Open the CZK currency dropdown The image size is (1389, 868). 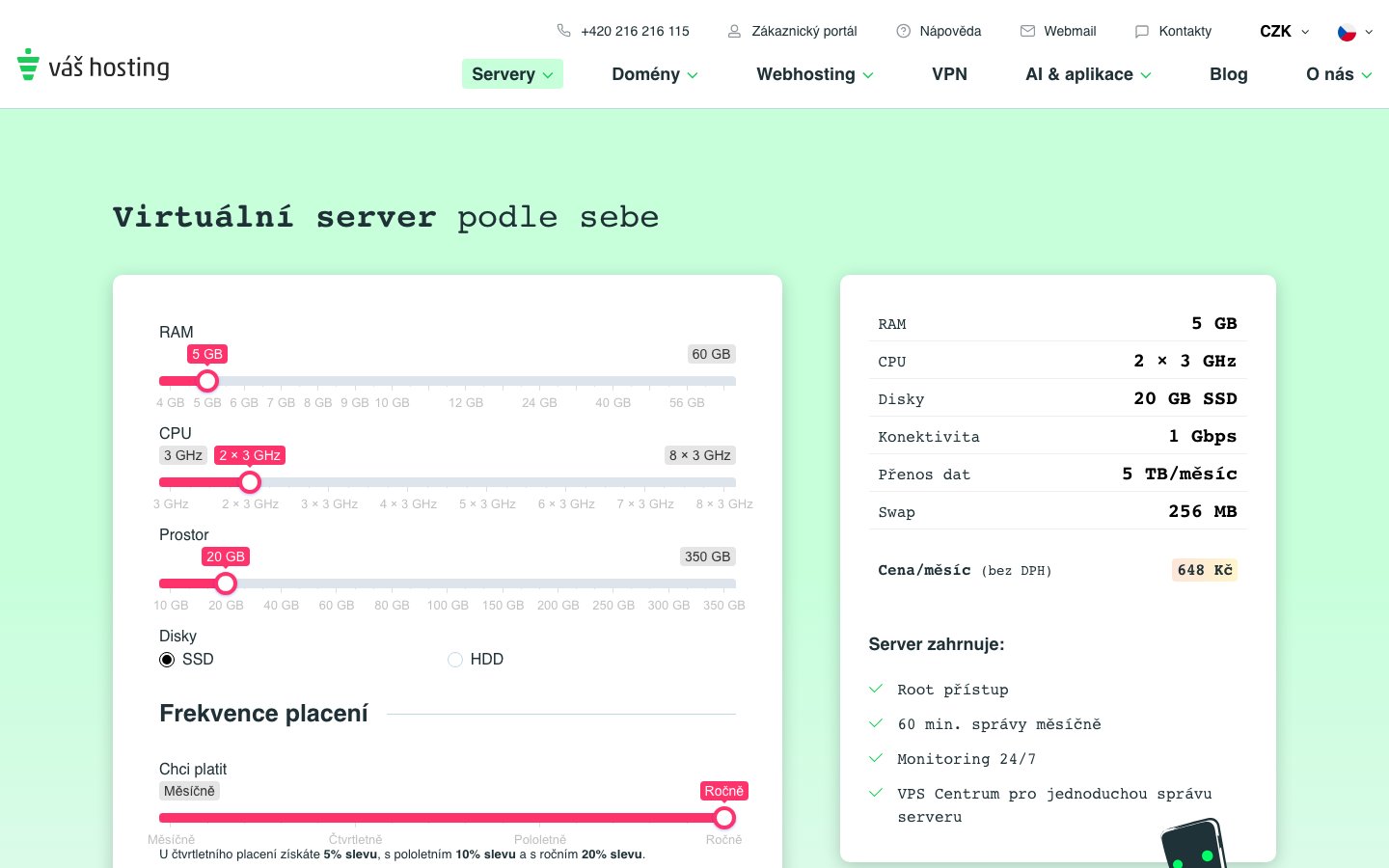point(1285,31)
